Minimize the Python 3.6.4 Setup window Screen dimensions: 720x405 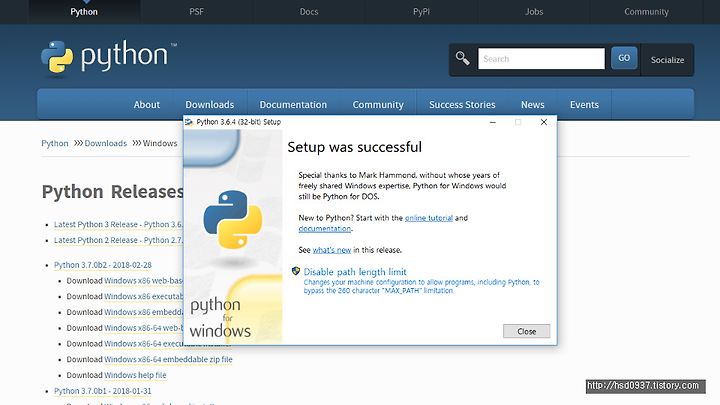coord(493,122)
